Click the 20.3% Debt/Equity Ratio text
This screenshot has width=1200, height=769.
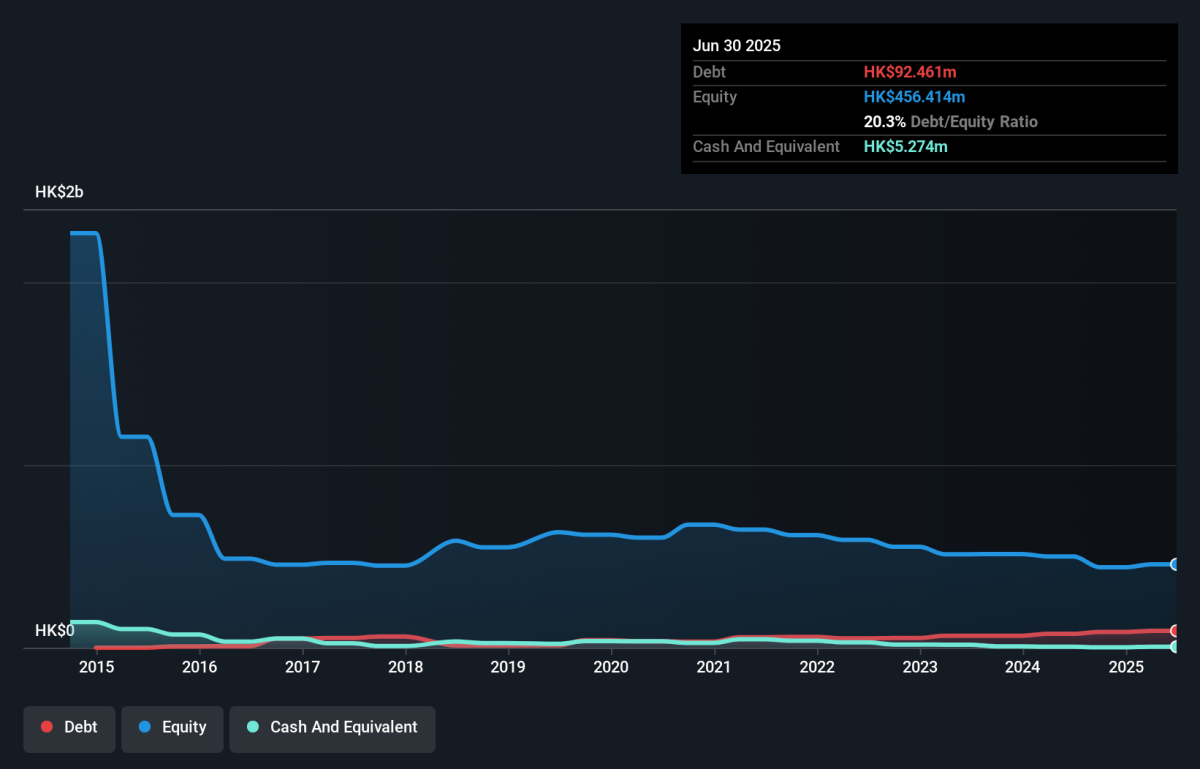pyautogui.click(x=950, y=122)
